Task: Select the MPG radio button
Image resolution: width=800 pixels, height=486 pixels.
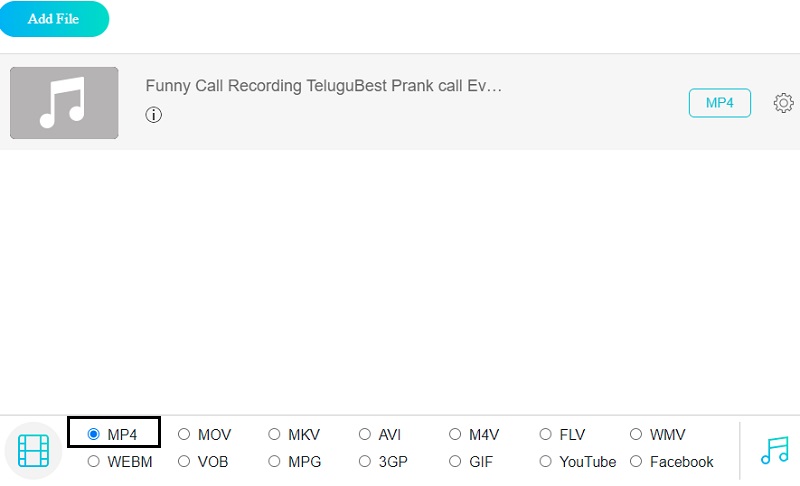Action: tap(274, 461)
